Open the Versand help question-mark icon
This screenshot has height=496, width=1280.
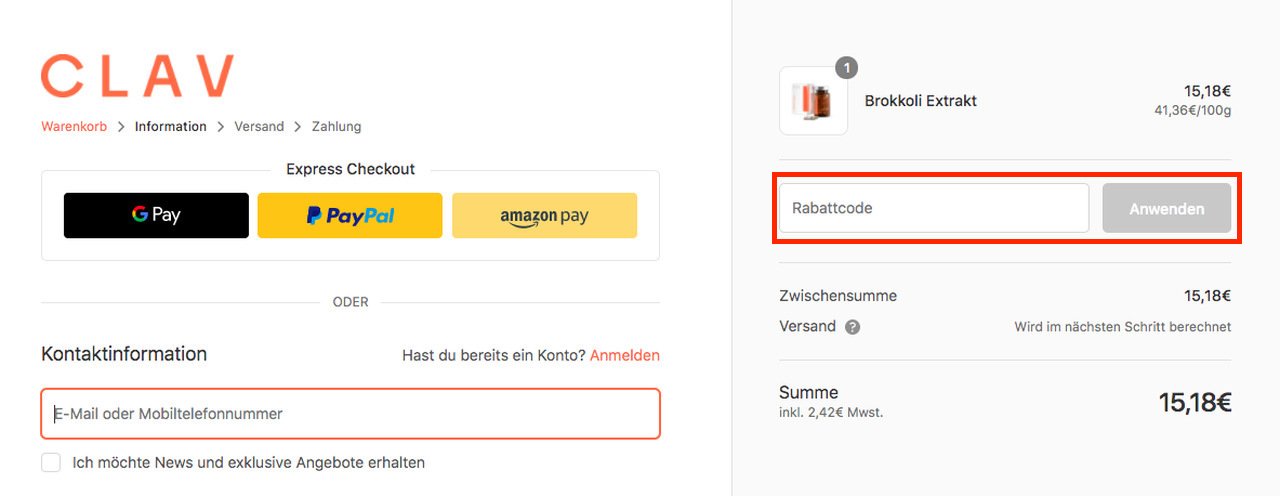point(852,327)
